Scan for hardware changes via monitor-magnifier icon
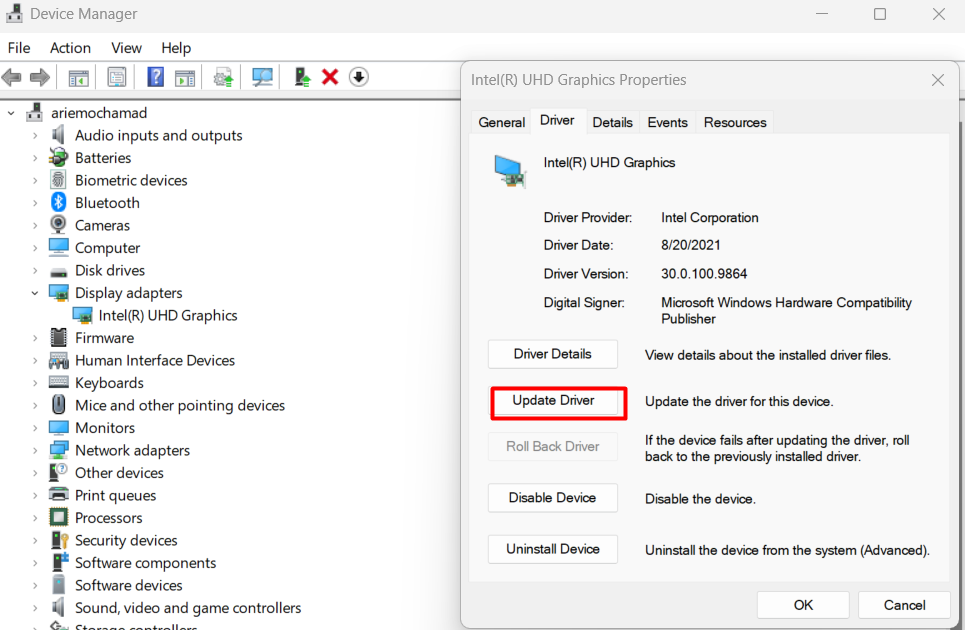This screenshot has width=965, height=630. [262, 78]
